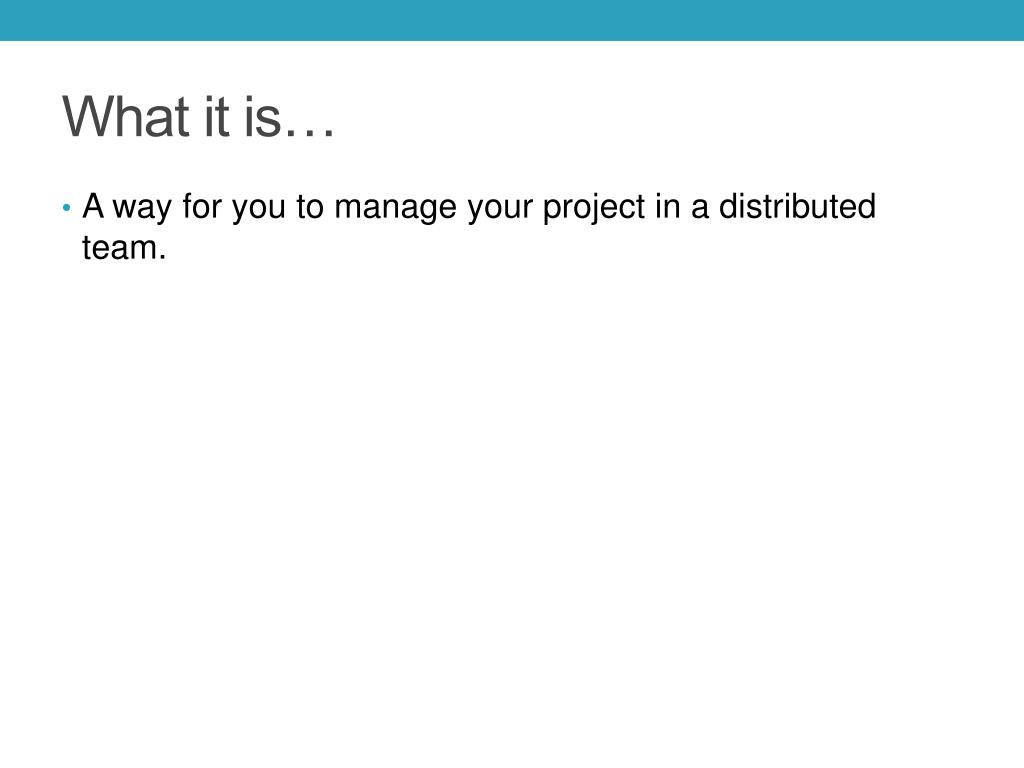Click the empty white slide body area
Viewport: 1024px width, 768px height.
click(x=512, y=496)
